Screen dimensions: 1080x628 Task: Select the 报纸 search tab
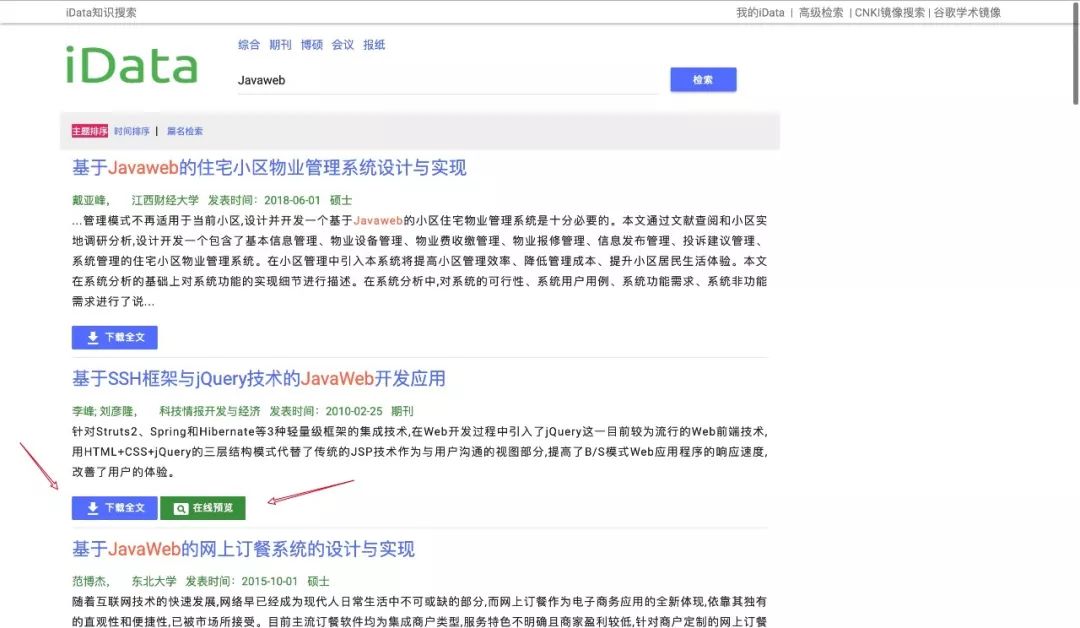374,45
